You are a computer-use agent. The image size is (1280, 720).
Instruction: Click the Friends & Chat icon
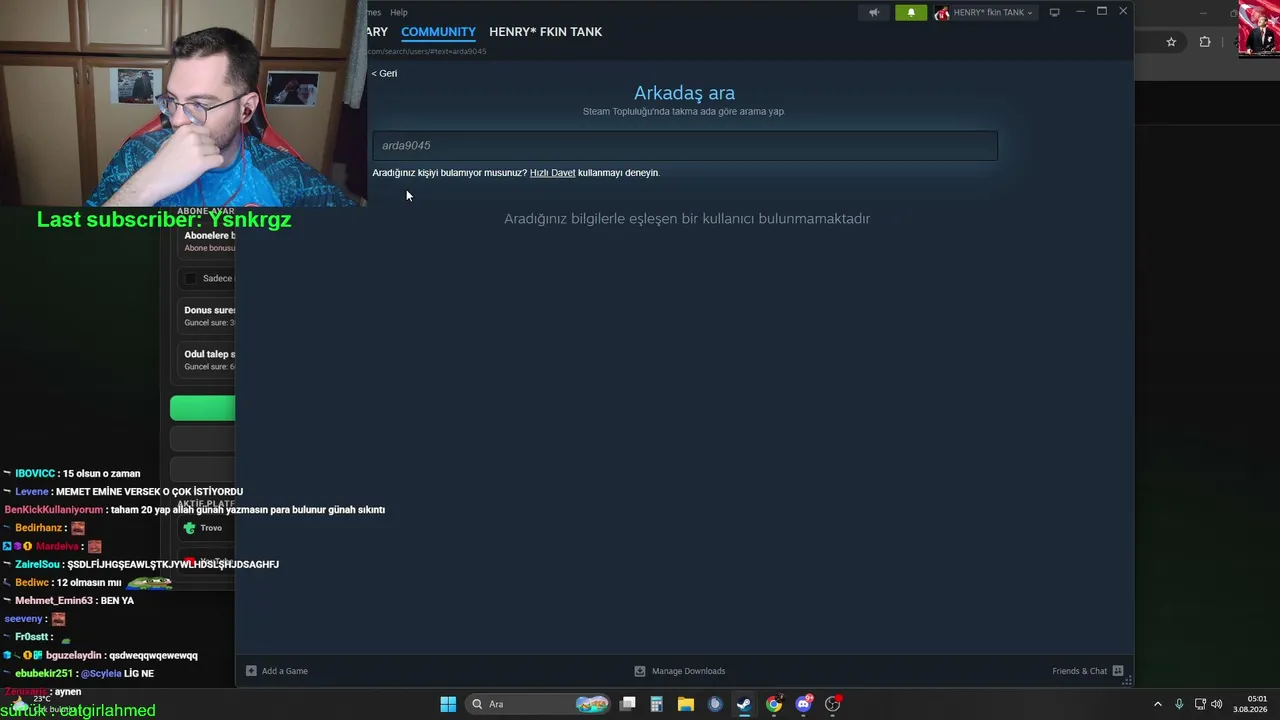[1118, 671]
